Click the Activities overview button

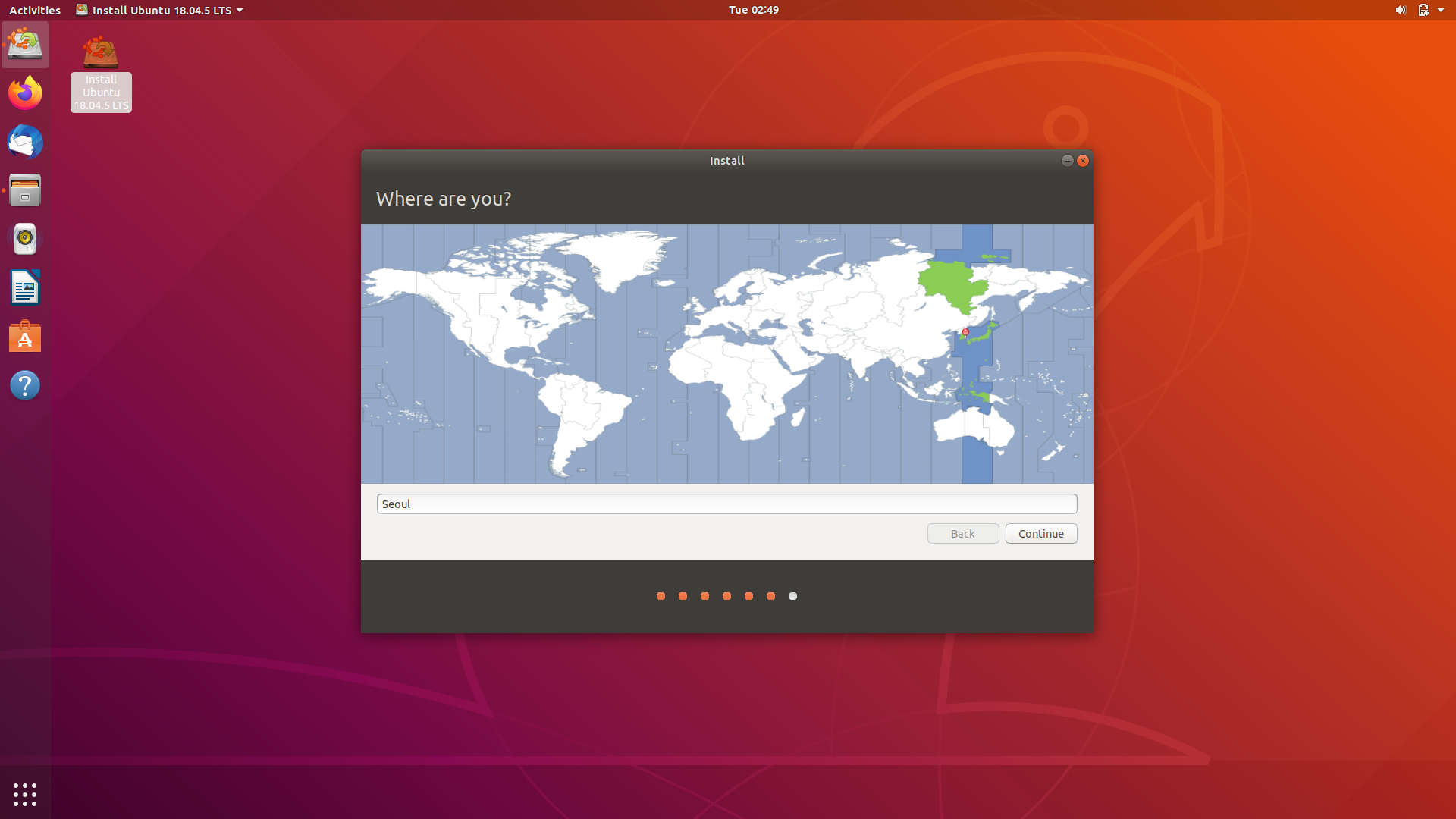(x=34, y=10)
